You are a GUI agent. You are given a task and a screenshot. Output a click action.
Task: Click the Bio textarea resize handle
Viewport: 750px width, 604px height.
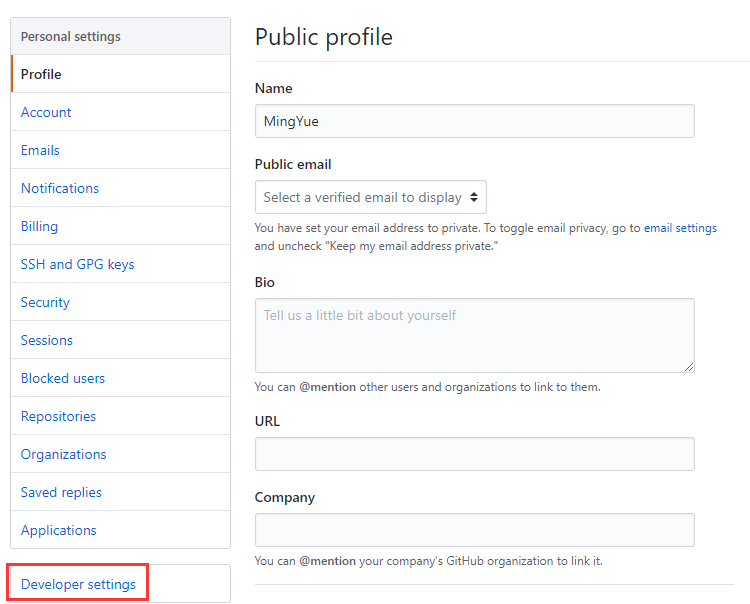coord(689,367)
